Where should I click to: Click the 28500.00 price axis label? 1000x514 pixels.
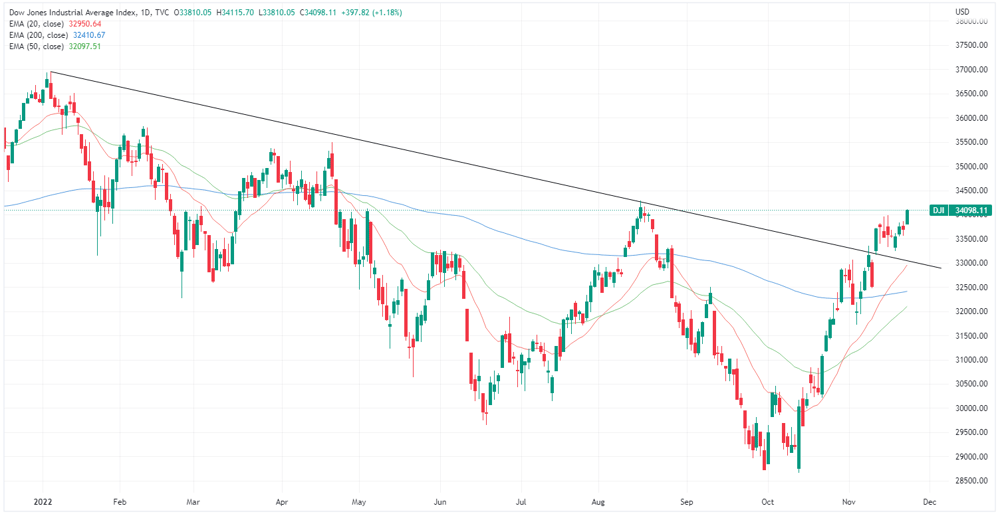pos(973,481)
